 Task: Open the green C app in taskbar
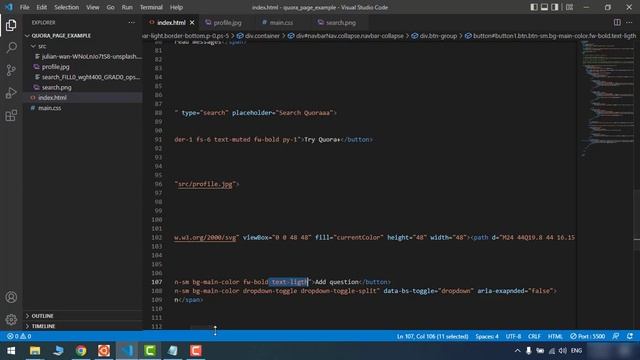tap(150, 351)
